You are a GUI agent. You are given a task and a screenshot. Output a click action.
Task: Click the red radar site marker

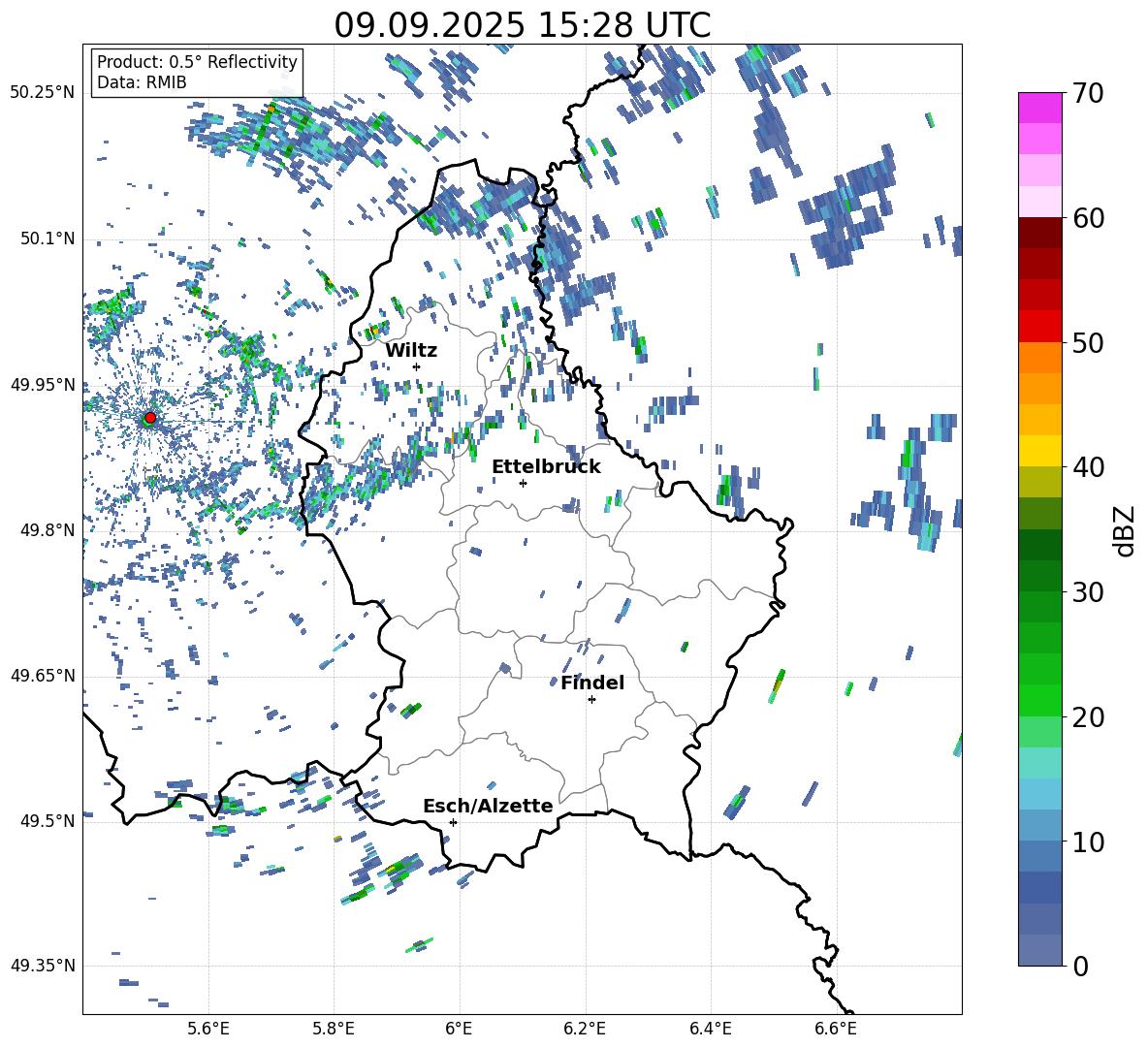click(150, 417)
